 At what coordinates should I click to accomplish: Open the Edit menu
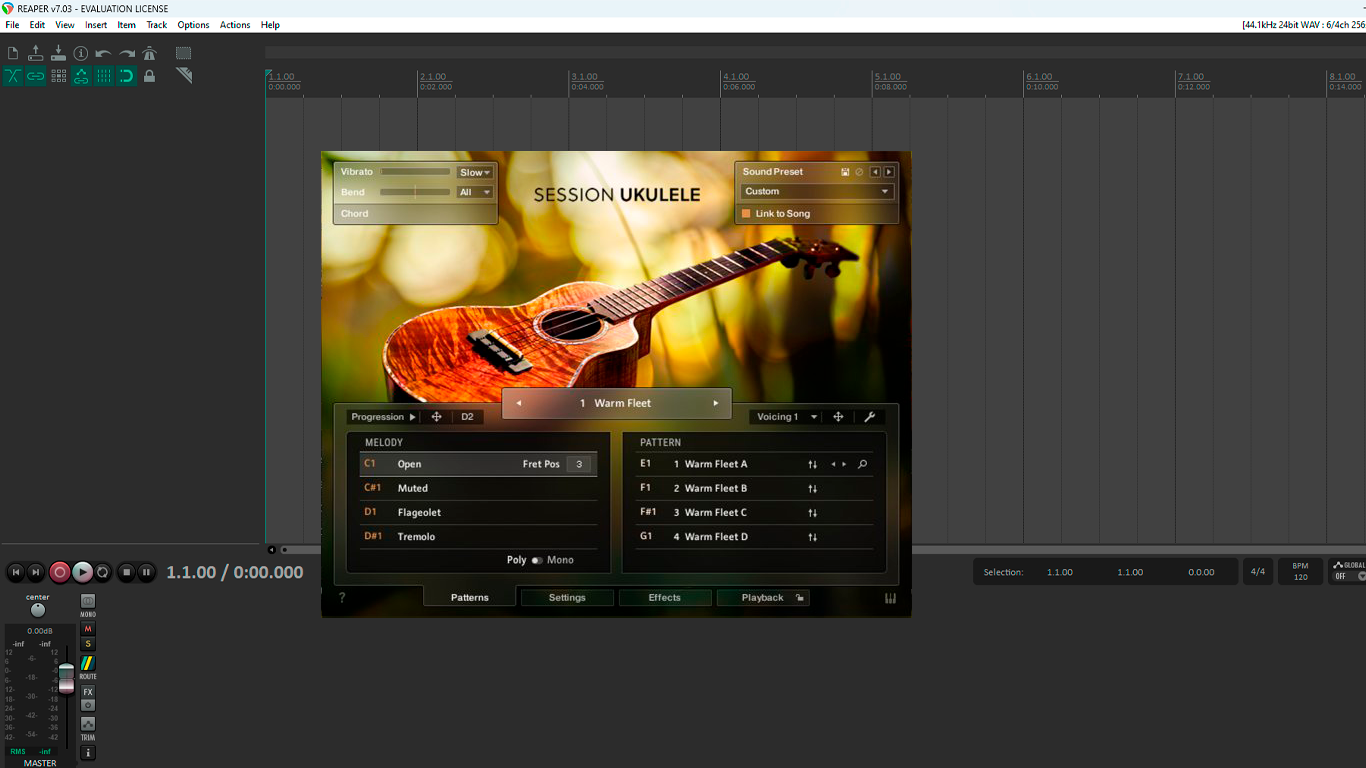point(37,25)
